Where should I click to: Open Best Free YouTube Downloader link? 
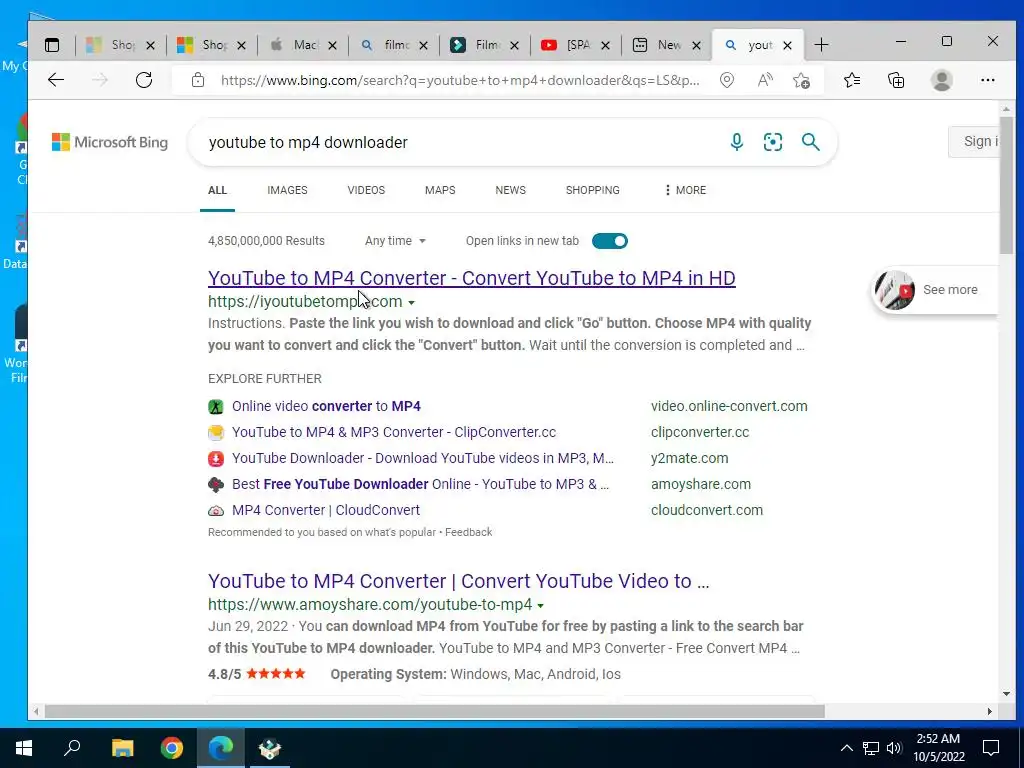pos(420,485)
